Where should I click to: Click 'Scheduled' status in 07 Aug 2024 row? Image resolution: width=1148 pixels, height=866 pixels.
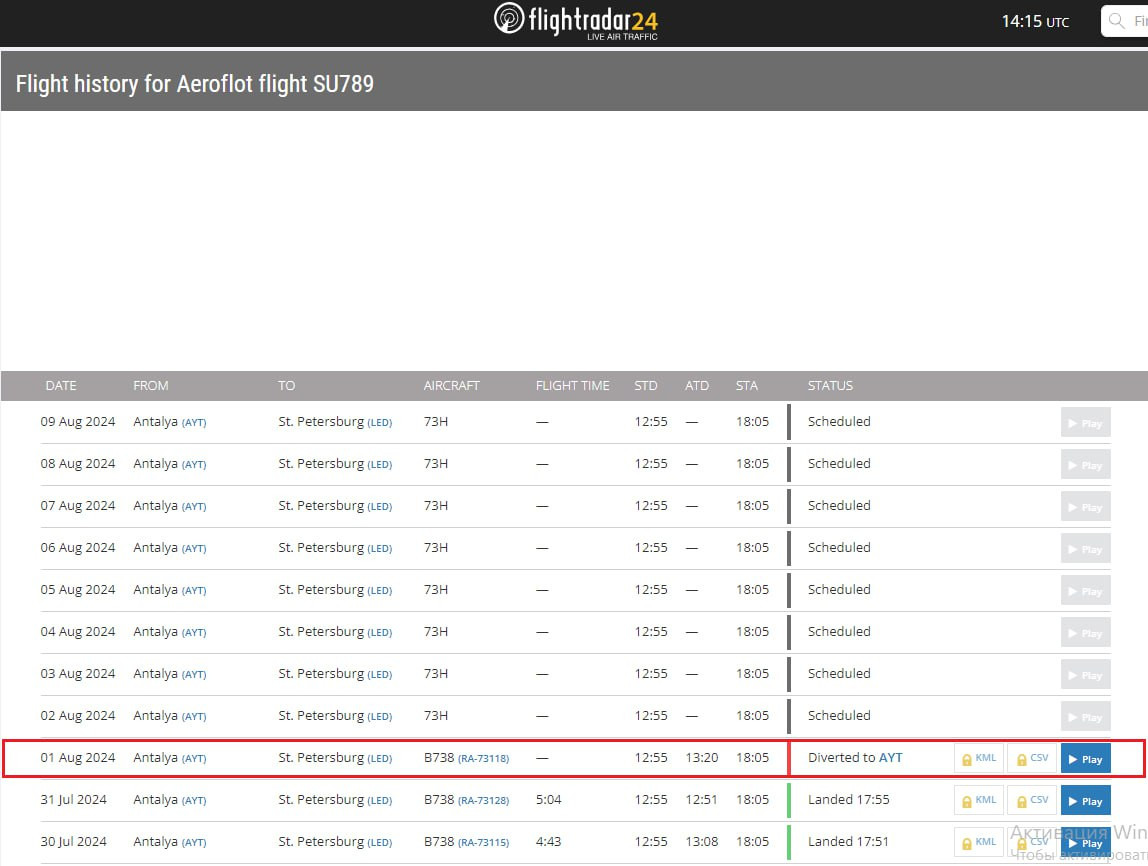click(839, 506)
